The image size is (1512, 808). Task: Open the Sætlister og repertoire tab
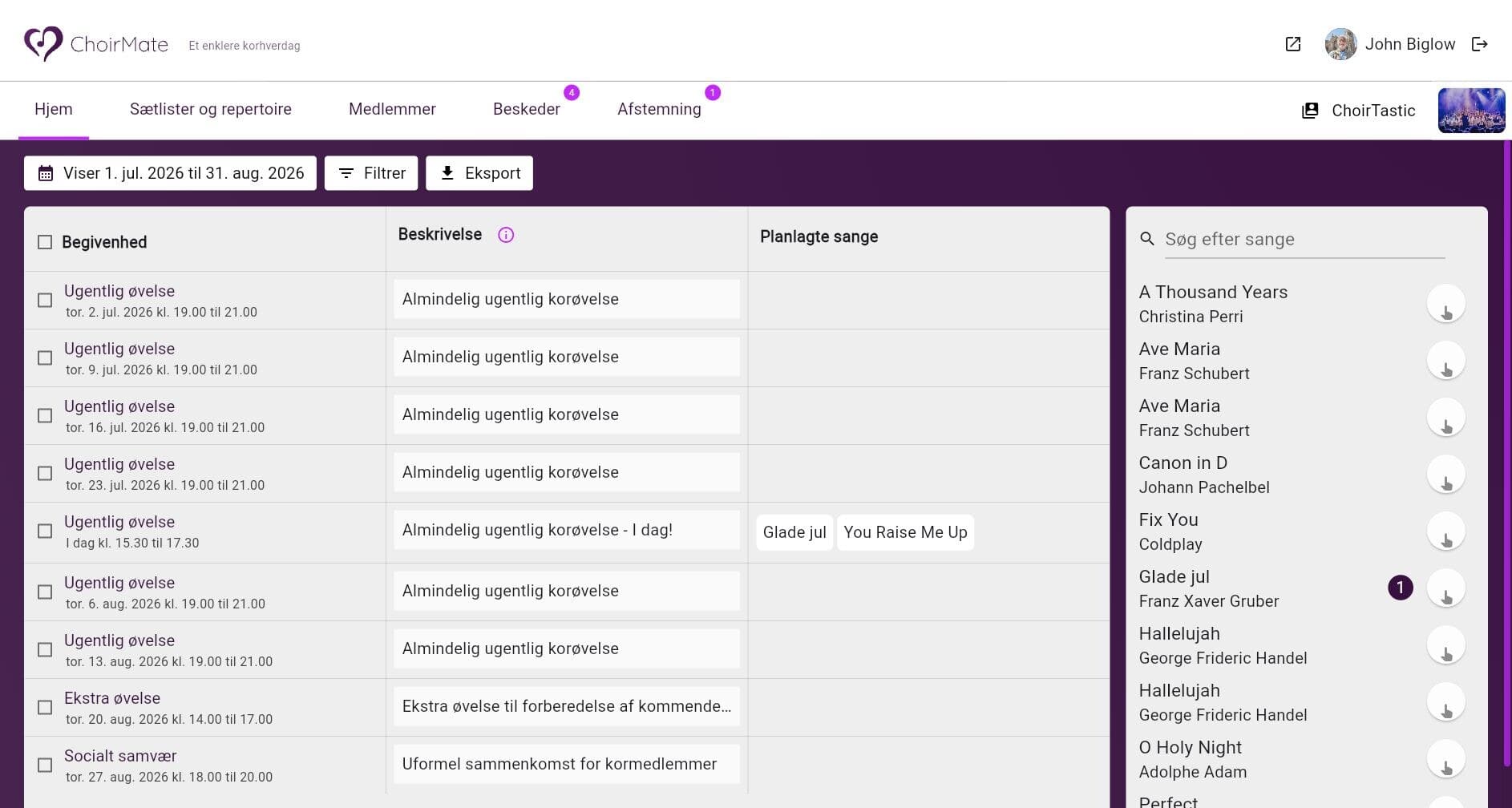(211, 109)
